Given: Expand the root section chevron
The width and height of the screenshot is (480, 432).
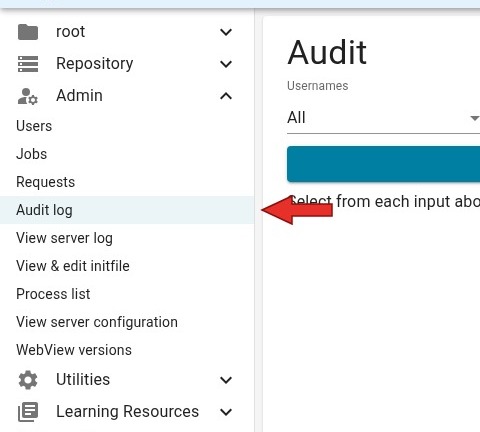Looking at the screenshot, I should (226, 32).
